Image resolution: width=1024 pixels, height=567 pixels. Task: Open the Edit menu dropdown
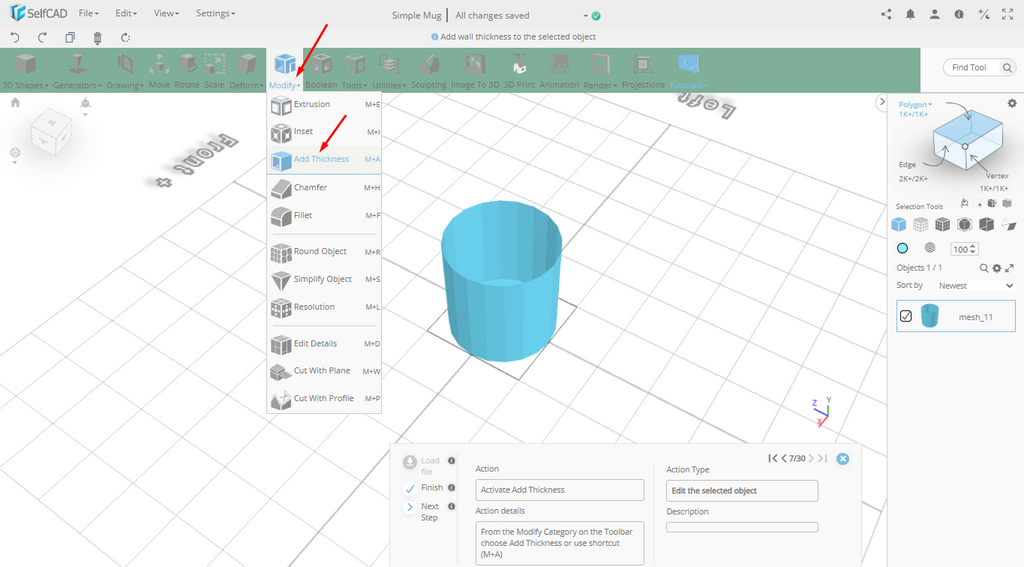[x=126, y=14]
